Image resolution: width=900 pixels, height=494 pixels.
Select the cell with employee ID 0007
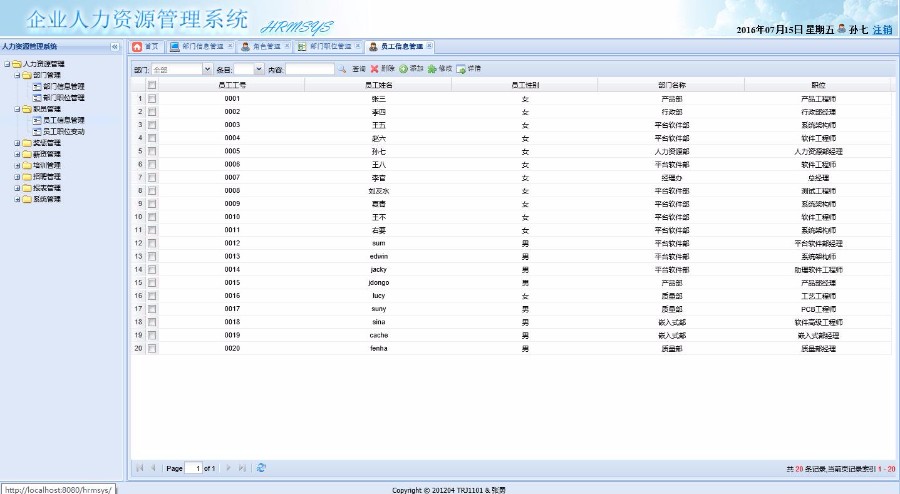pos(232,178)
